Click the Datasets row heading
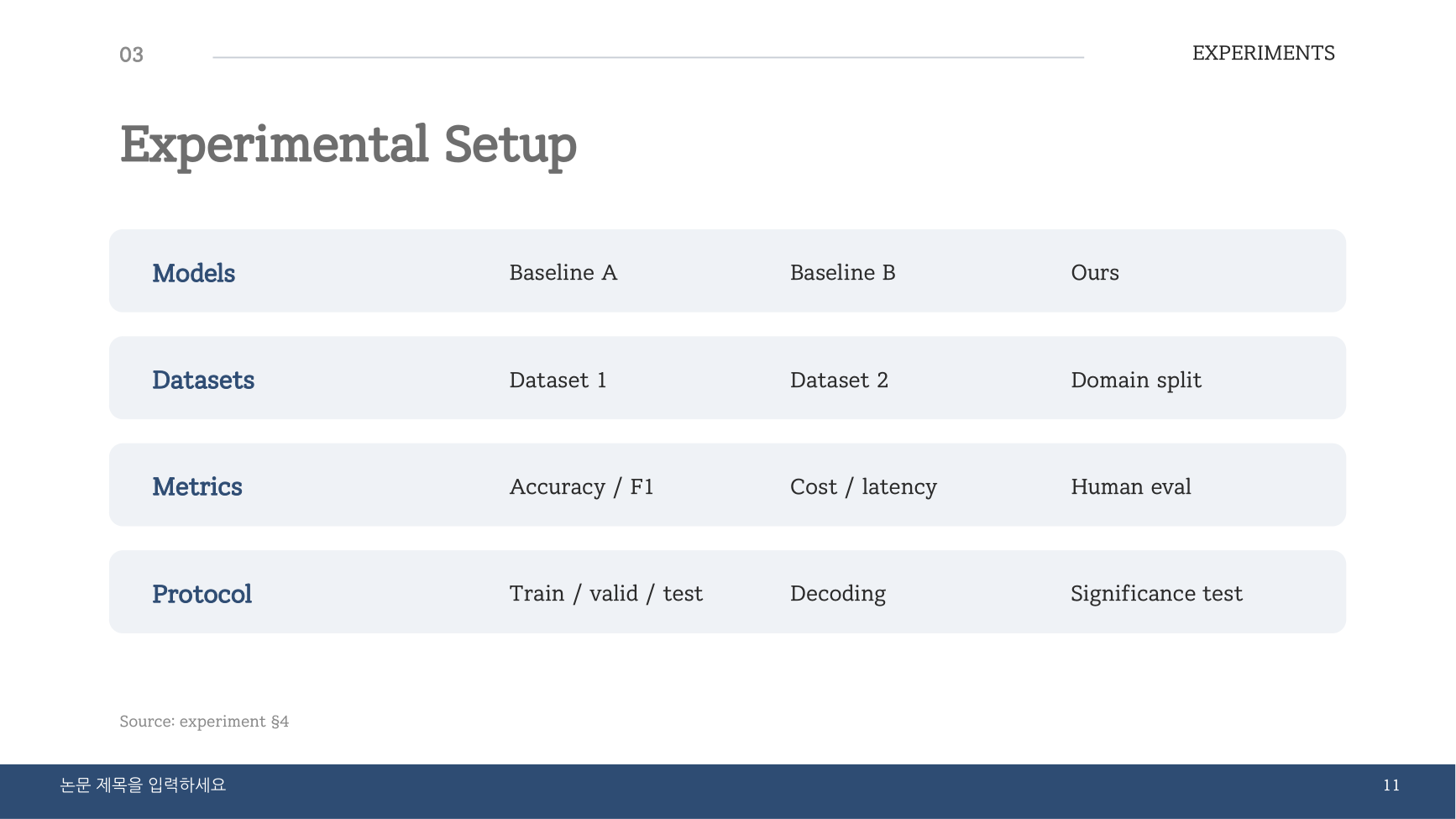 pos(203,380)
